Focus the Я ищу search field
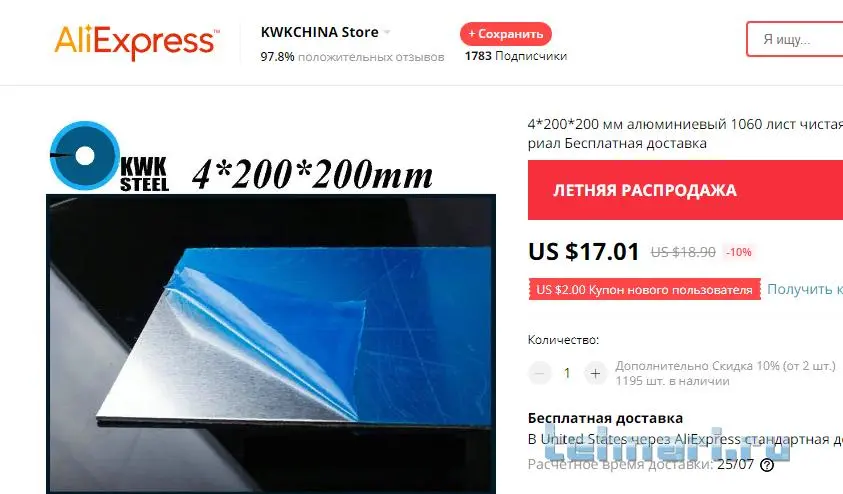Viewport: 843px width, 494px height. click(795, 39)
